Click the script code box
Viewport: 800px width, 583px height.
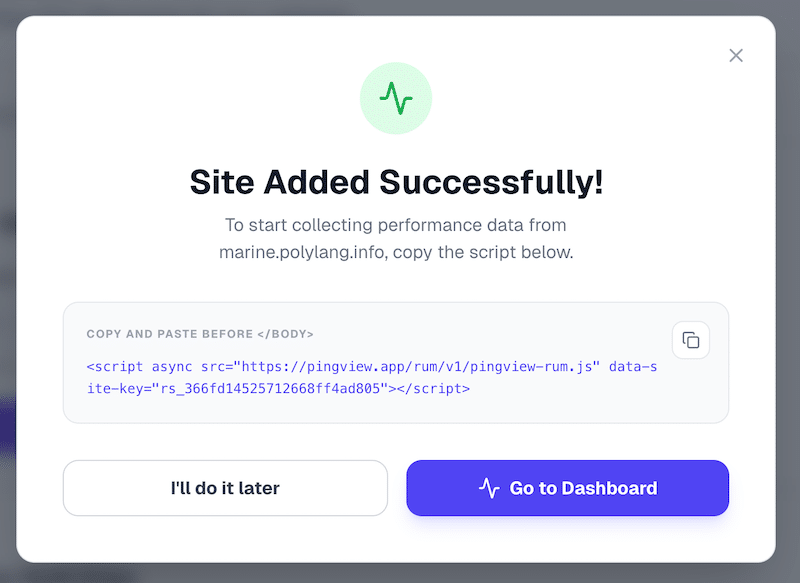(x=396, y=362)
